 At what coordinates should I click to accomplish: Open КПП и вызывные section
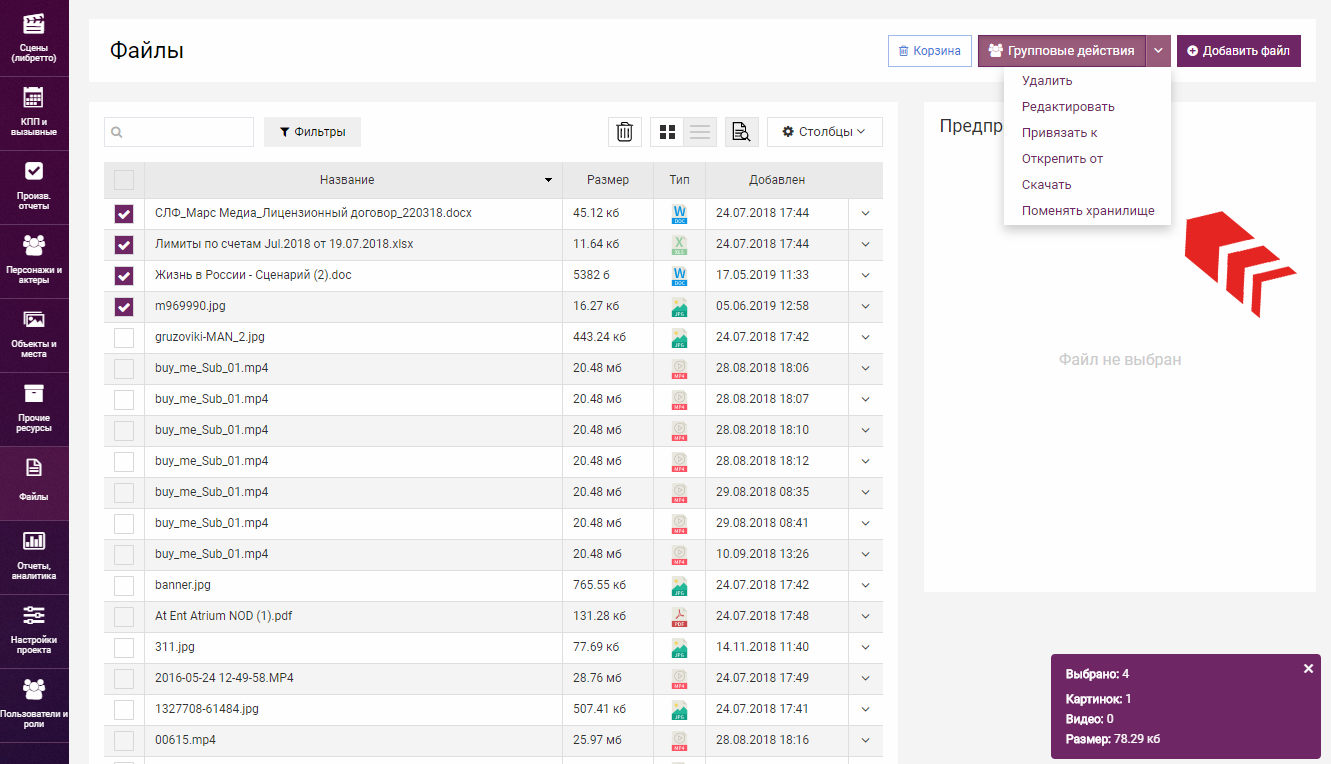click(x=34, y=112)
